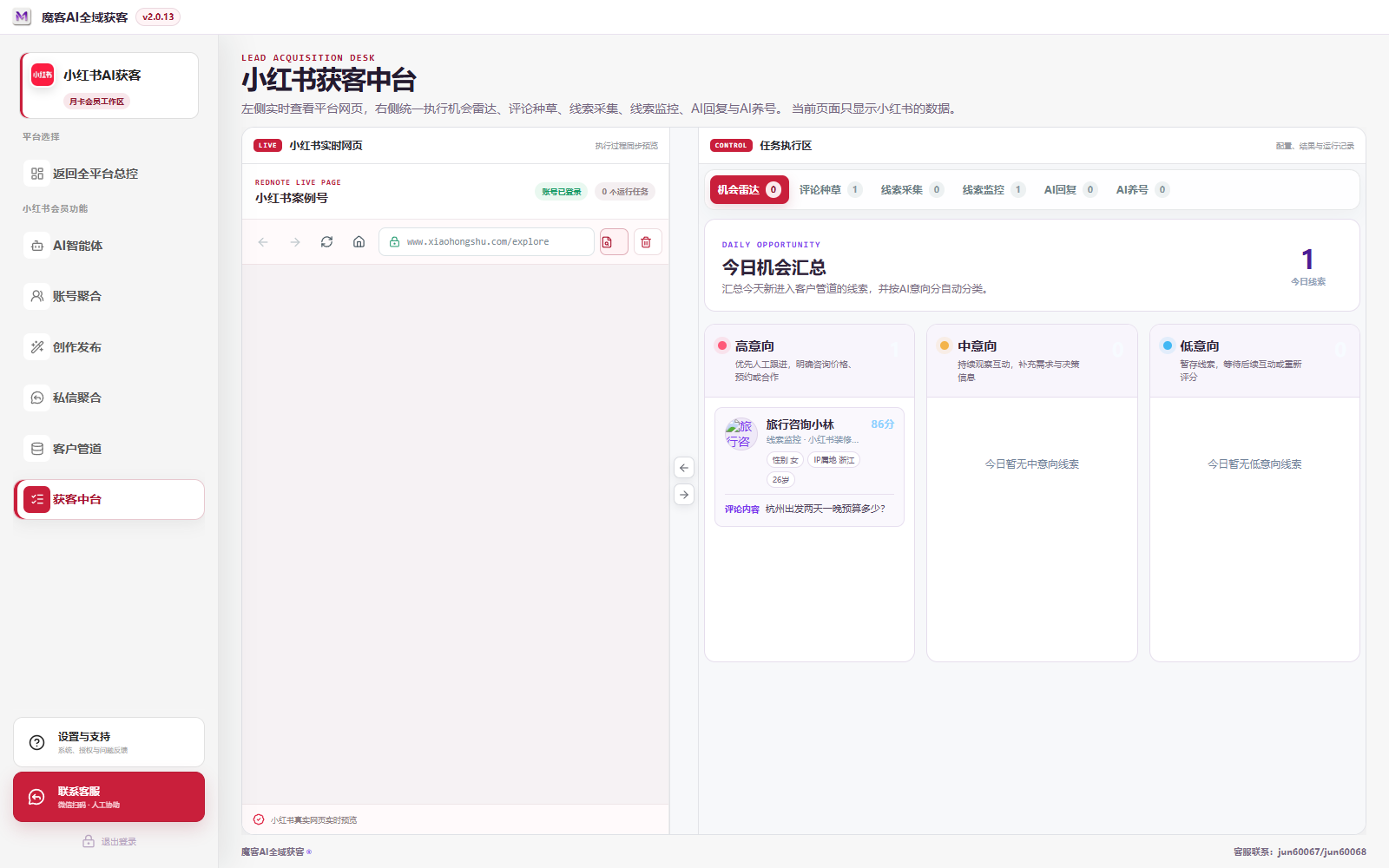The width and height of the screenshot is (1389, 868).
Task: Click the 账号已登录 status badge
Action: pyautogui.click(x=562, y=192)
